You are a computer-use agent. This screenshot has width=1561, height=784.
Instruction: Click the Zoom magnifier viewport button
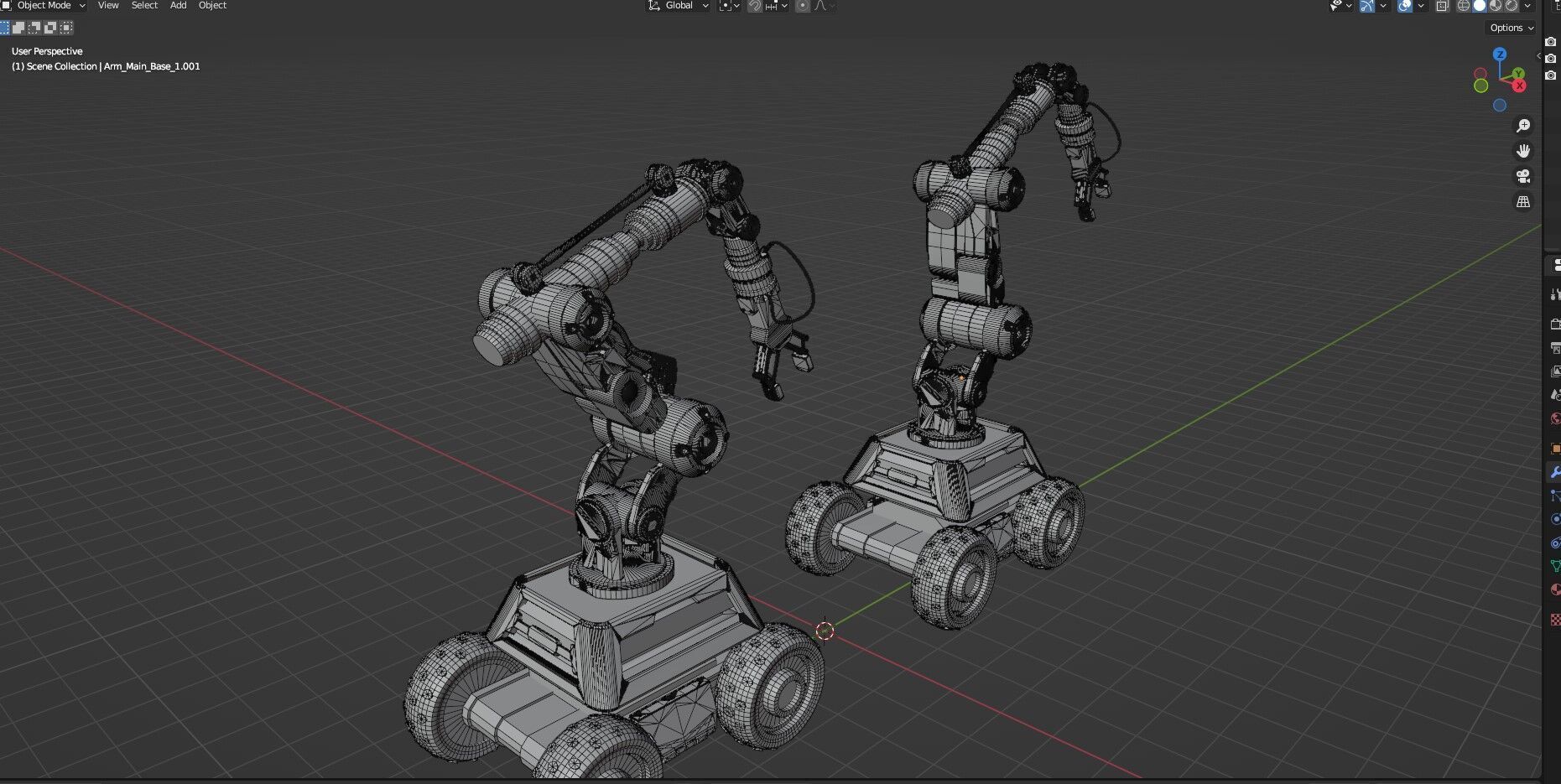click(1523, 126)
